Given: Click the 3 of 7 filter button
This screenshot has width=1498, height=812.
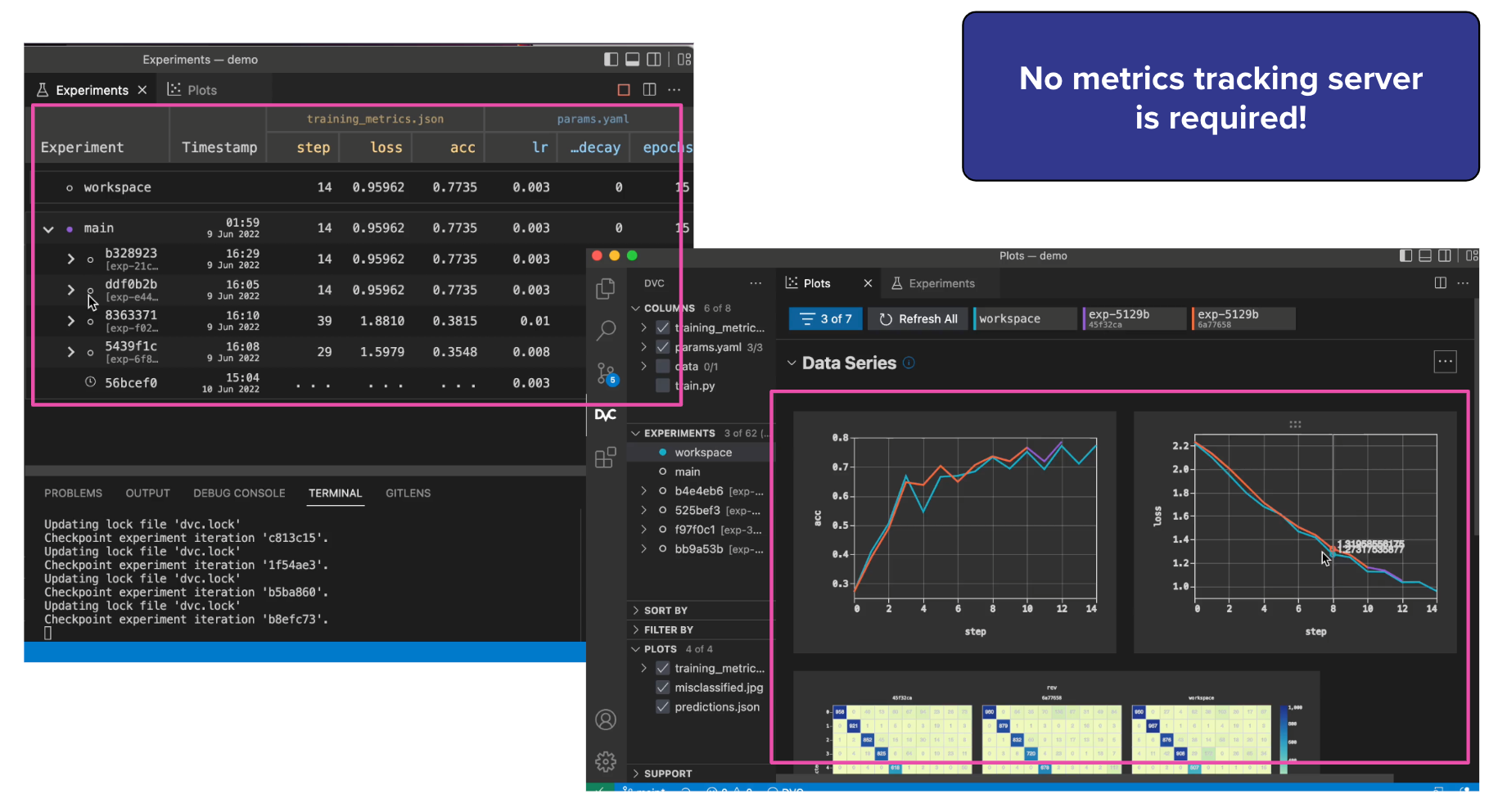Looking at the screenshot, I should point(826,318).
